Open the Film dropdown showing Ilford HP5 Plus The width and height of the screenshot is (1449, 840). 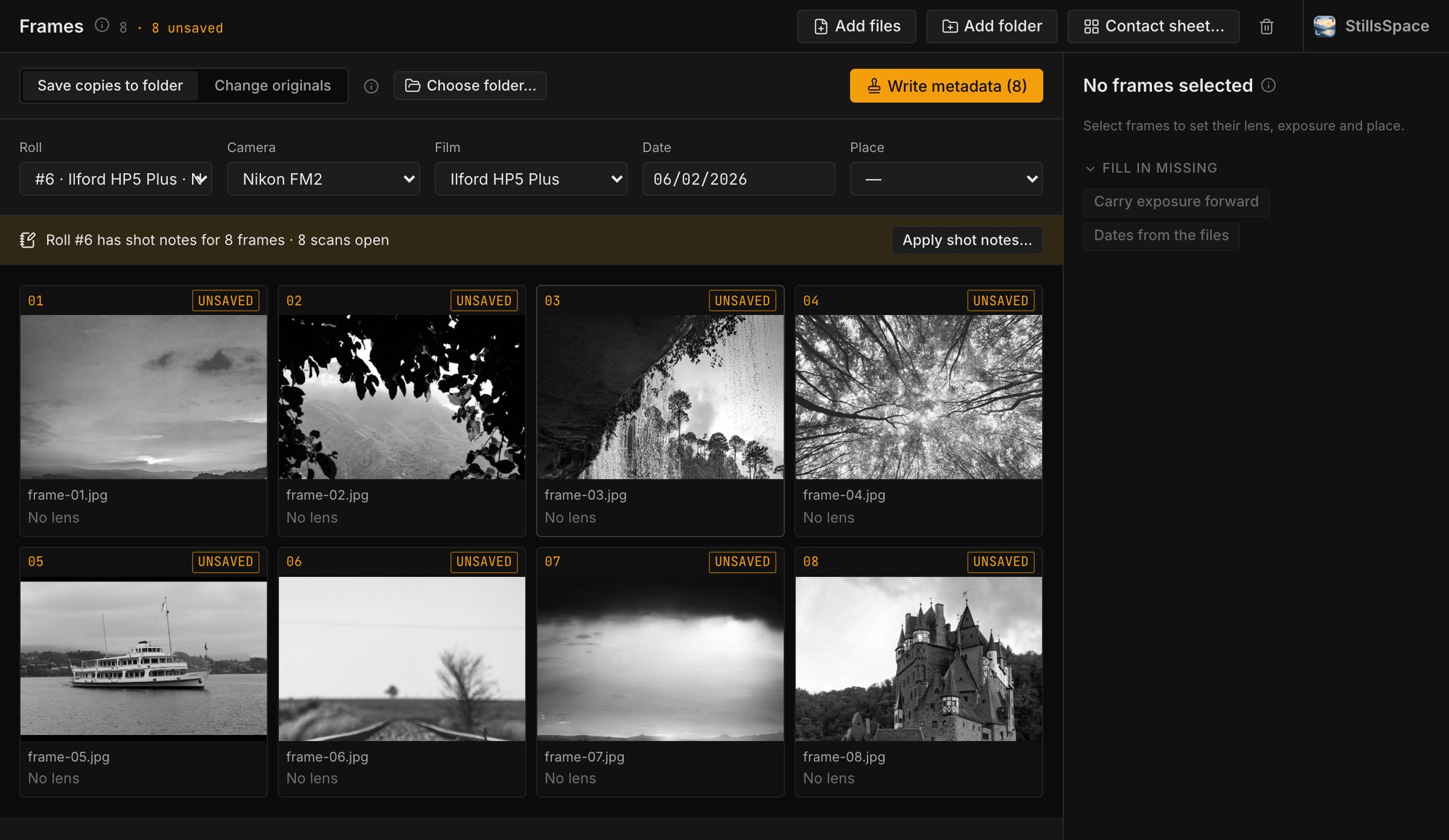coord(531,179)
